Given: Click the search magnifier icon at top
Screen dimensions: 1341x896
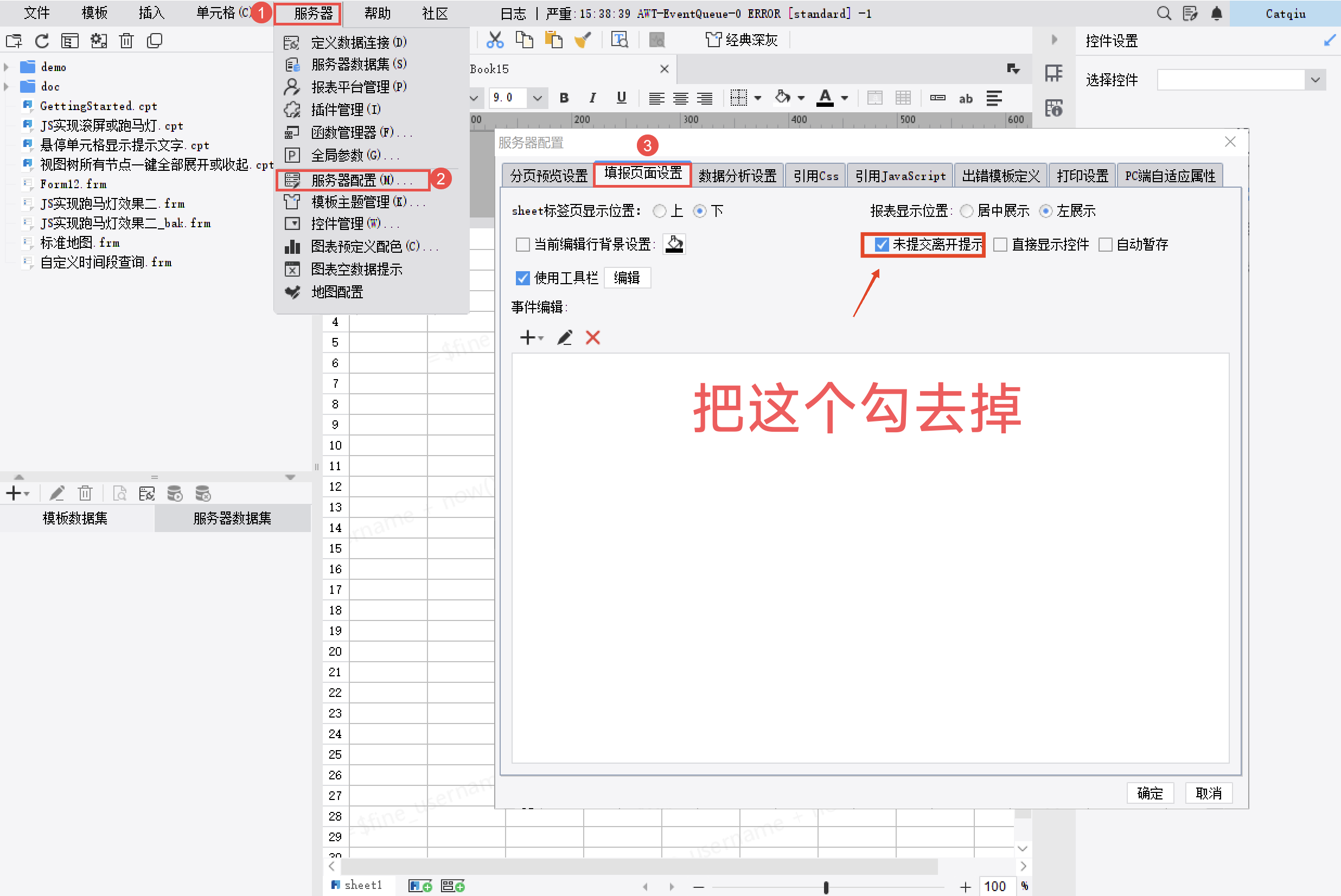Looking at the screenshot, I should [1163, 13].
